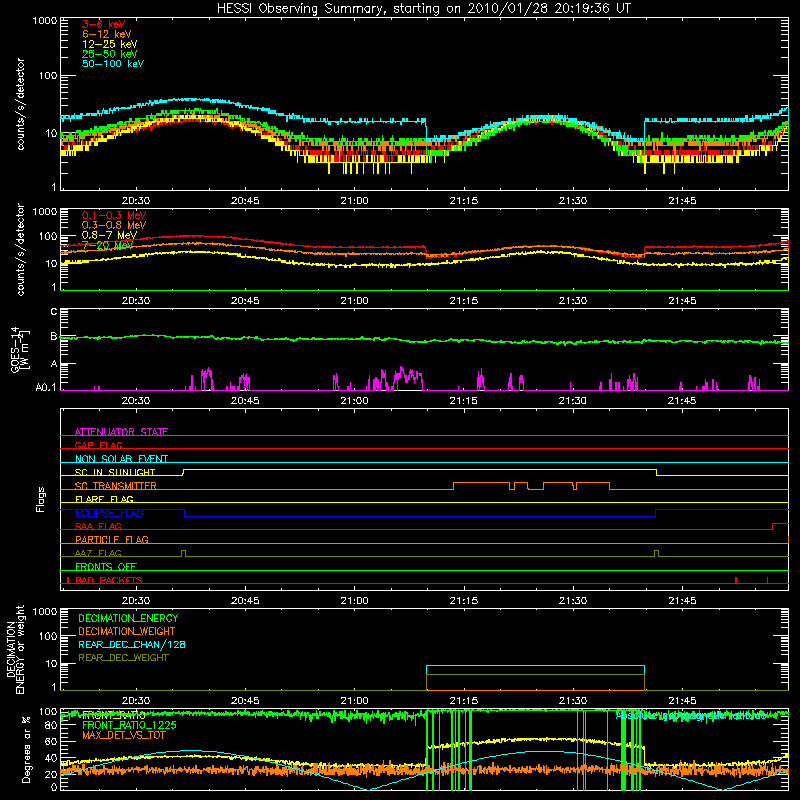800x800 pixels.
Task: Select the SC_TRANSMITTER flag label
Action: click(x=116, y=485)
